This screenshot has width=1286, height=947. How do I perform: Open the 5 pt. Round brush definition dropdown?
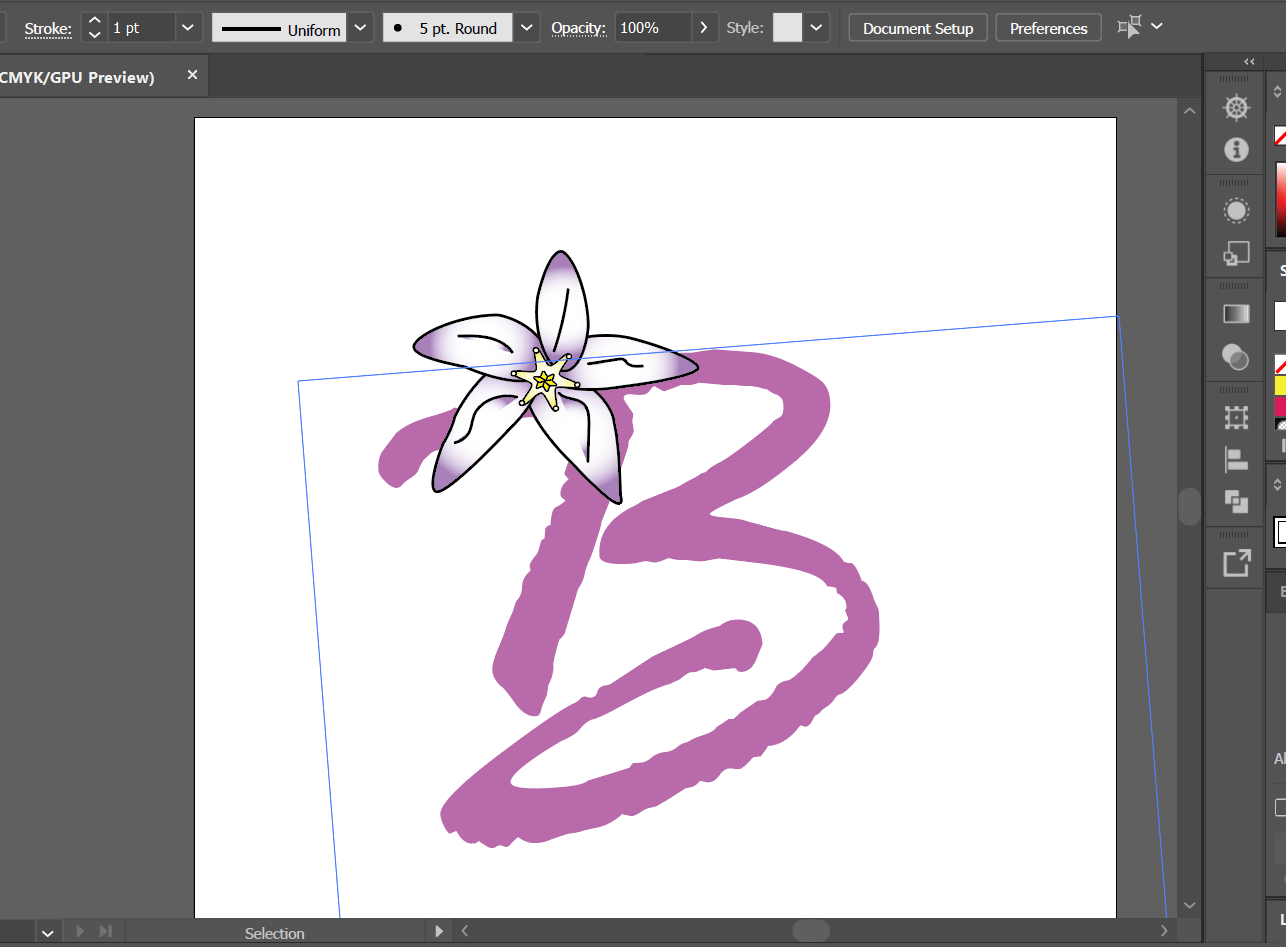[527, 28]
